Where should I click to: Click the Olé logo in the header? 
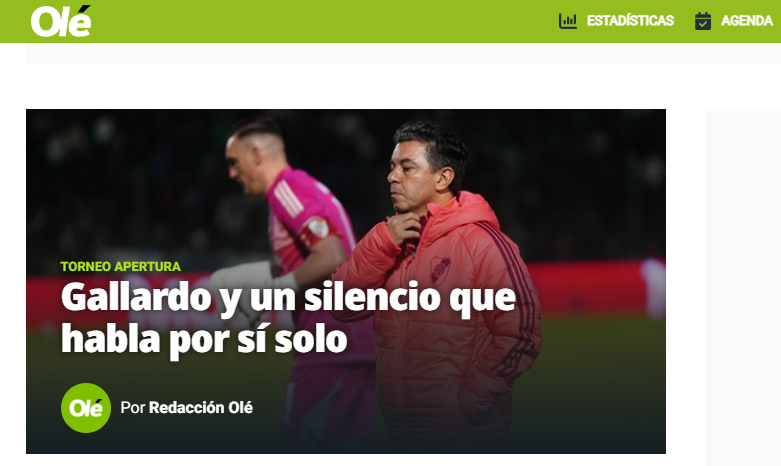(x=61, y=21)
